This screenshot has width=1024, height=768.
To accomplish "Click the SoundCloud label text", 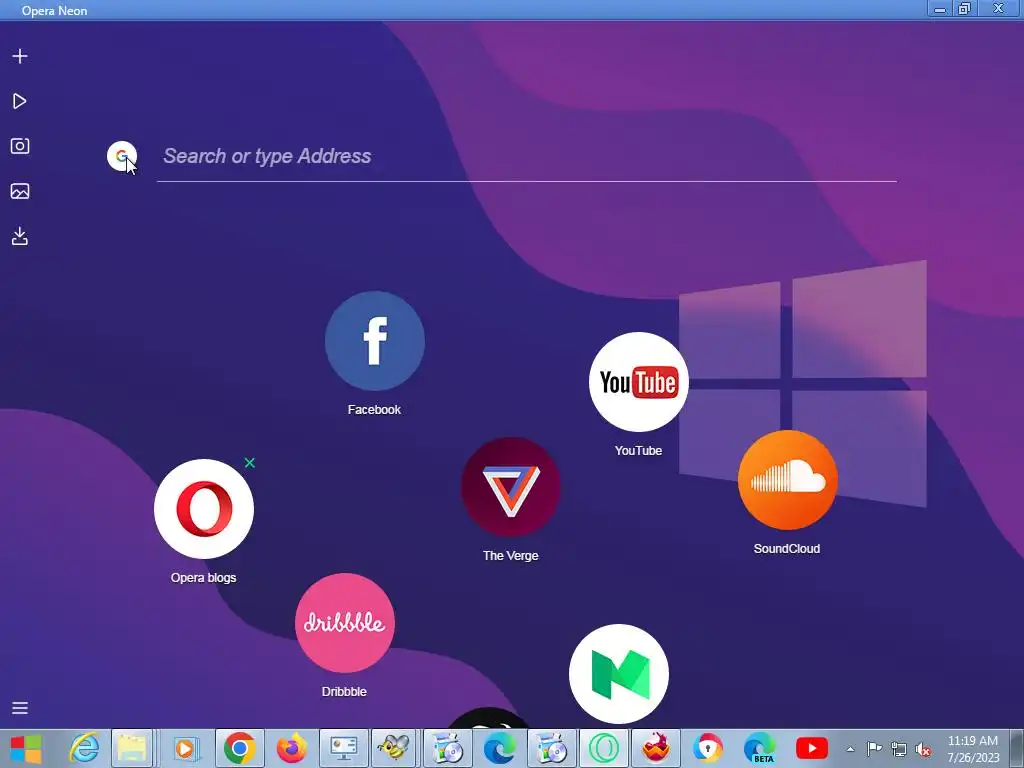I will 787,549.
